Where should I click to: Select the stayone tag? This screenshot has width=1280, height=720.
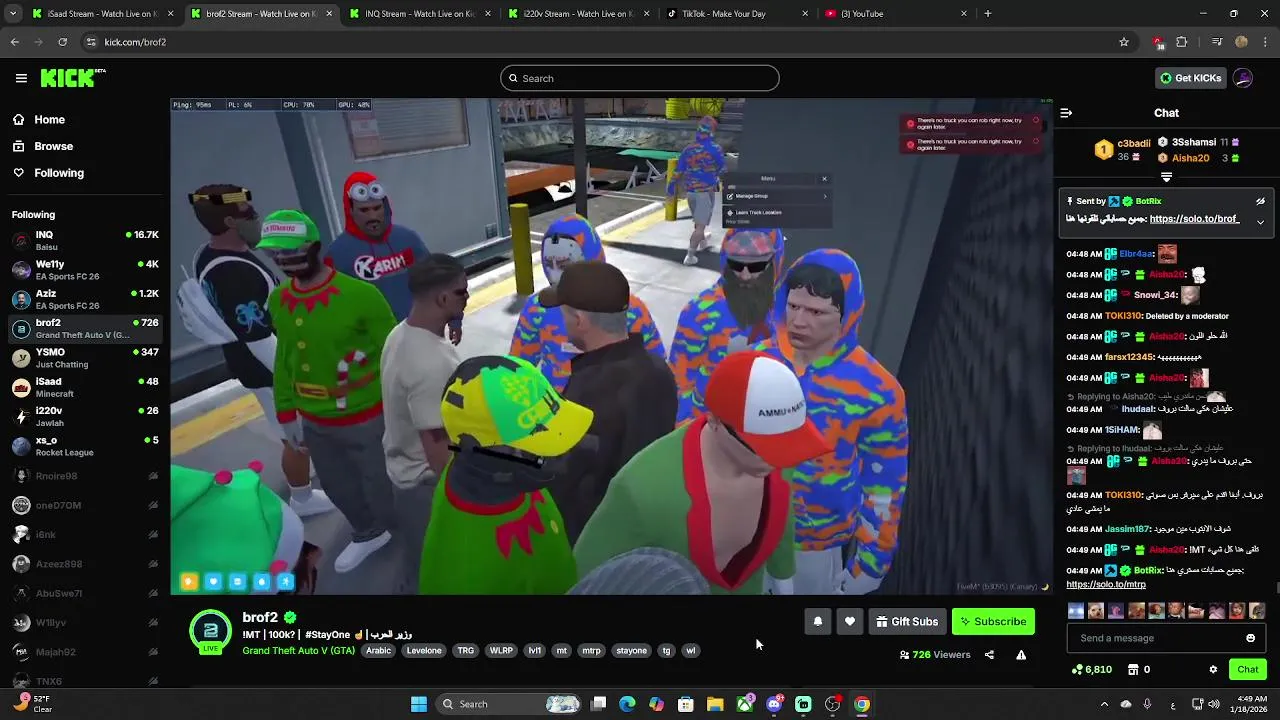(x=631, y=651)
